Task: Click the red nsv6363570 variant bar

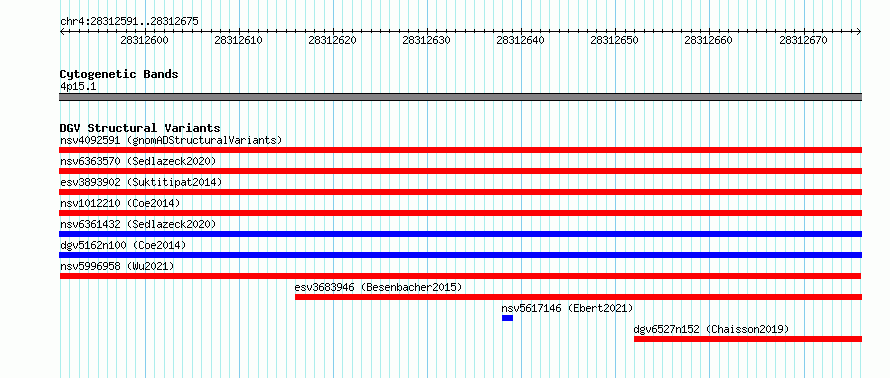Action: [460, 171]
